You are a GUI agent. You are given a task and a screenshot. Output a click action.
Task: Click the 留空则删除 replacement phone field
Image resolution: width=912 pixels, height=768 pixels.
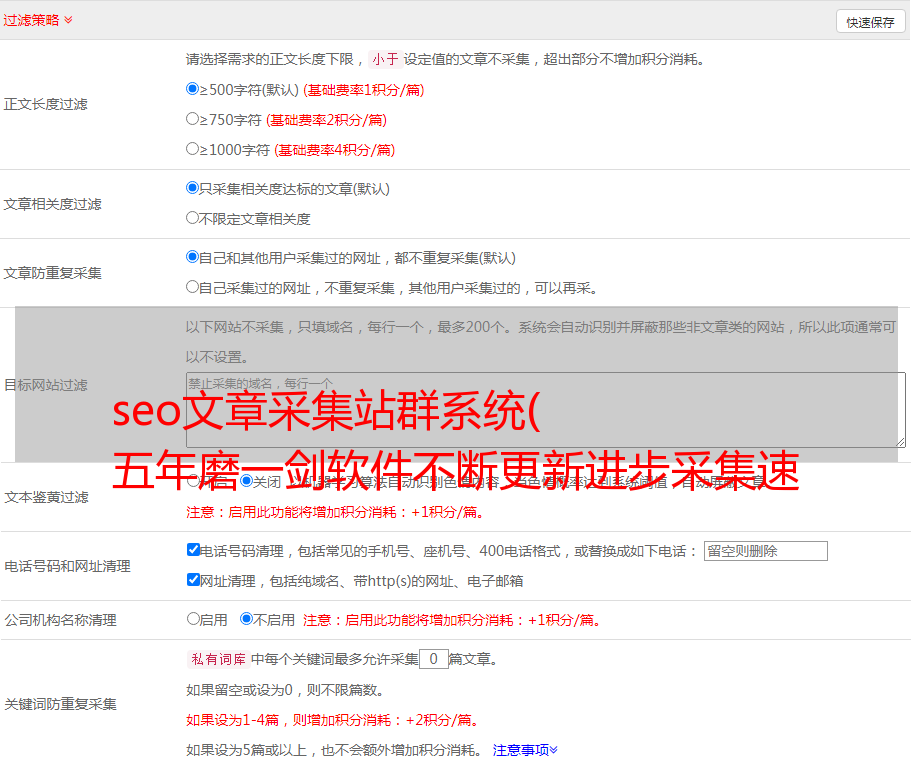click(x=765, y=551)
